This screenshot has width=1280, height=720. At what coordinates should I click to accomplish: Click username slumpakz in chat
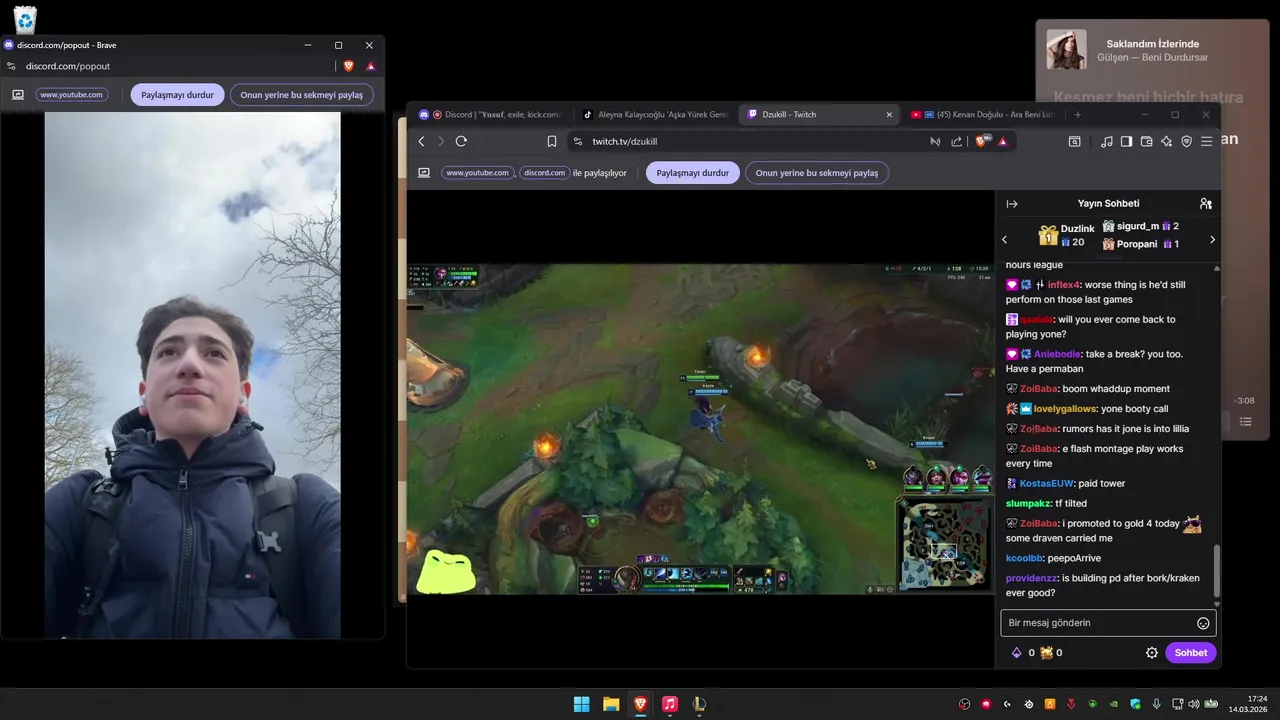click(x=1028, y=504)
